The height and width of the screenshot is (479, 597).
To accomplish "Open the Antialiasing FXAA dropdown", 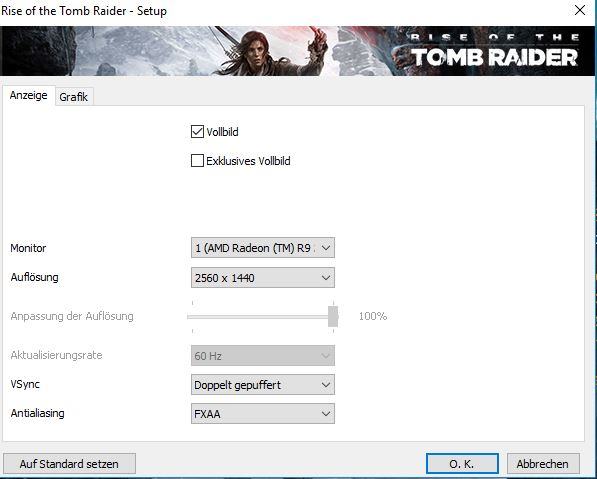I will 263,414.
